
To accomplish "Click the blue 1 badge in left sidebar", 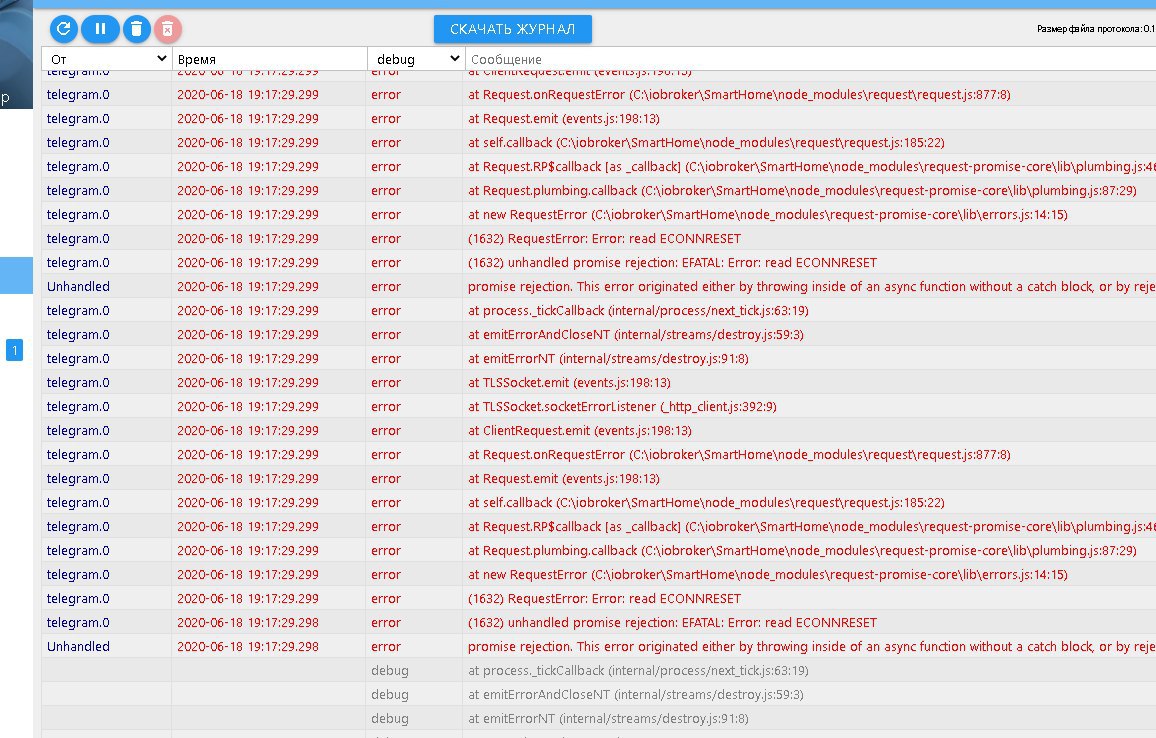I will [15, 350].
